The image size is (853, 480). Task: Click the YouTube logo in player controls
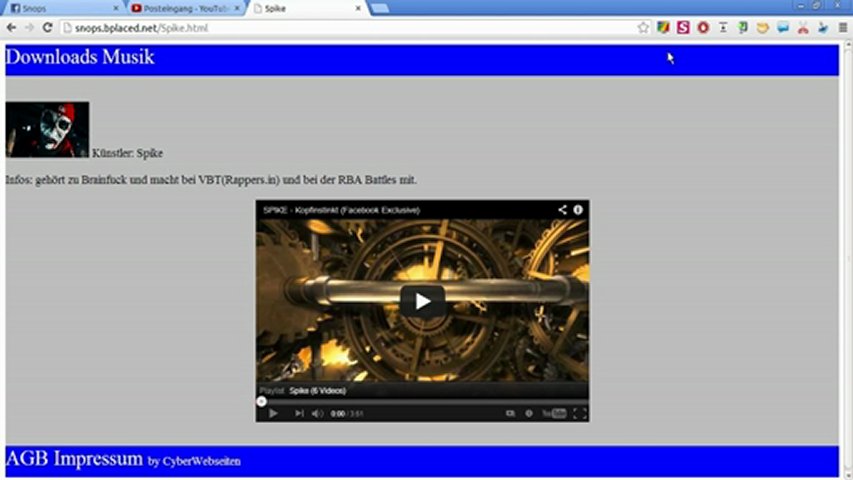554,413
